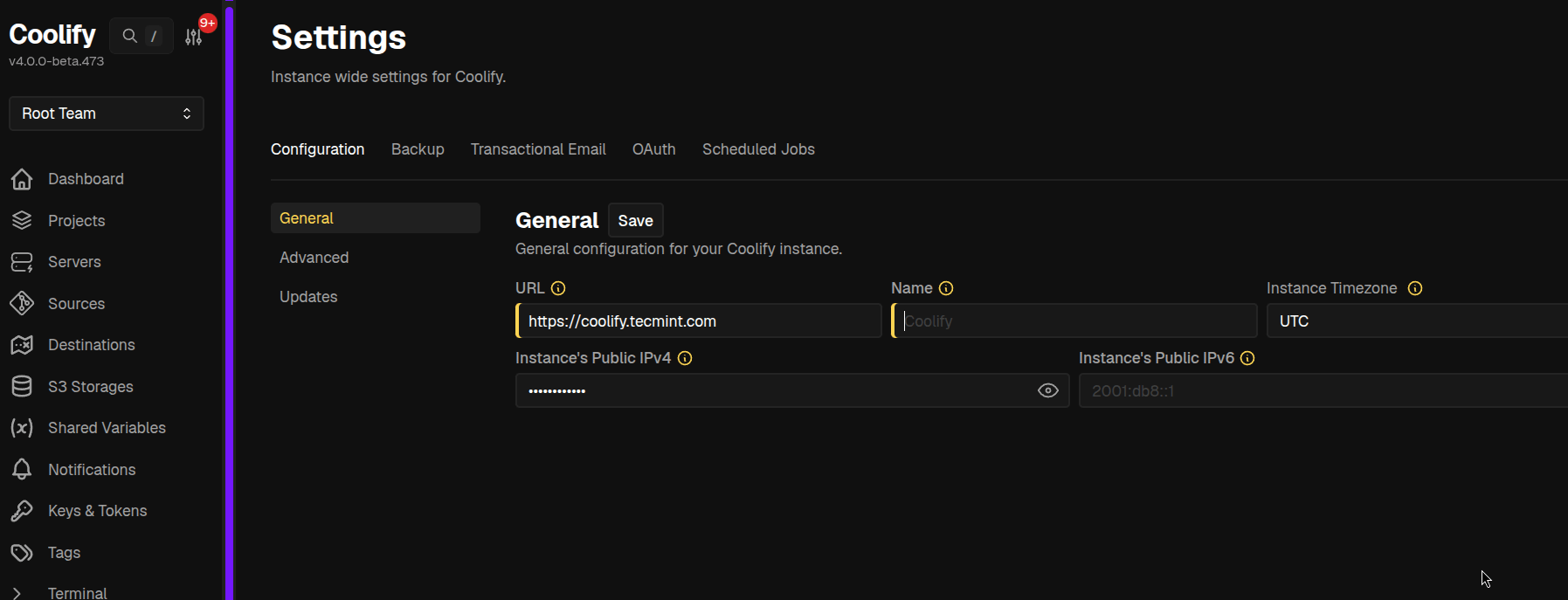Switch to the Backup tab

click(418, 149)
